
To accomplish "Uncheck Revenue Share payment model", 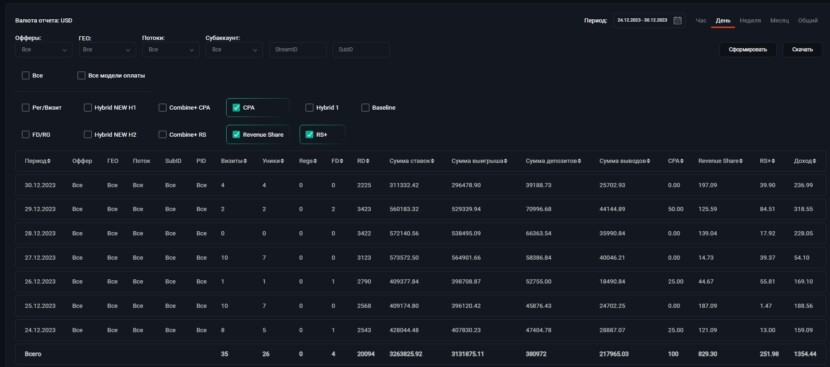I will tap(236, 135).
